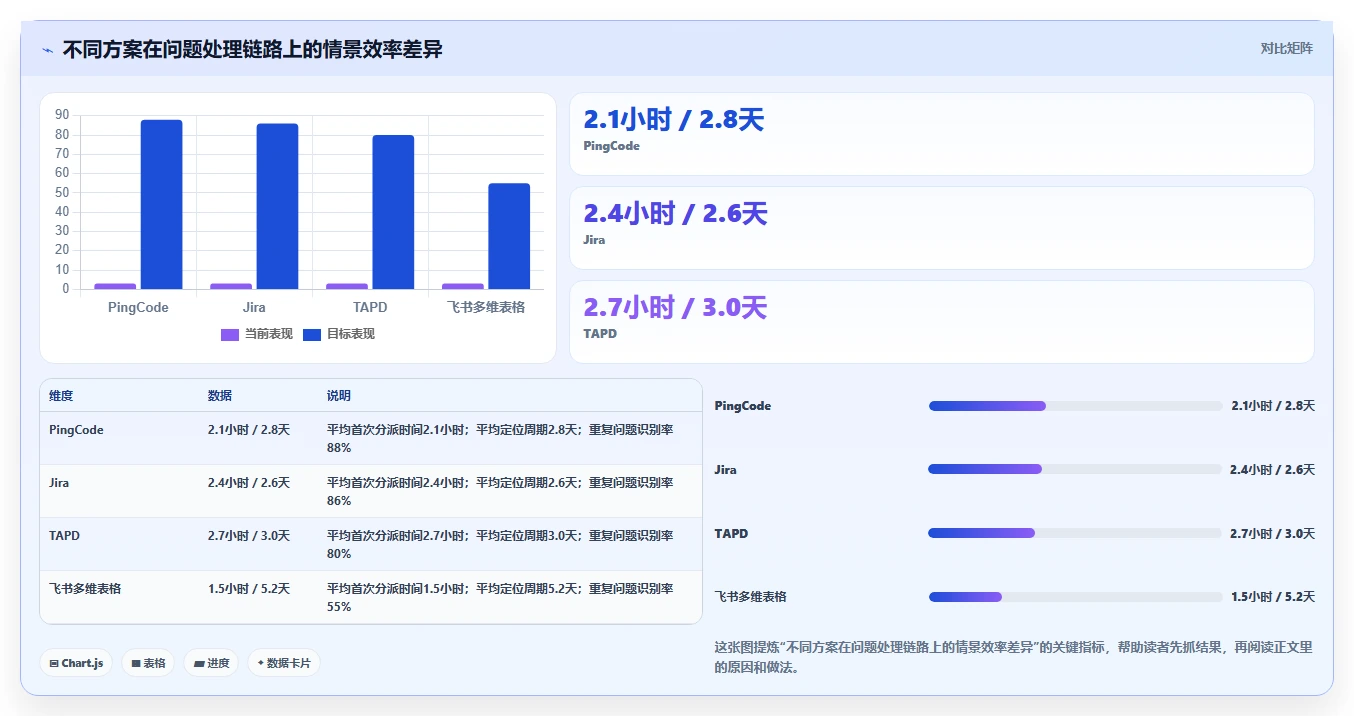
Task: Open the 2.7小时 / 3.0天 TAPD card
Action: (x=941, y=322)
